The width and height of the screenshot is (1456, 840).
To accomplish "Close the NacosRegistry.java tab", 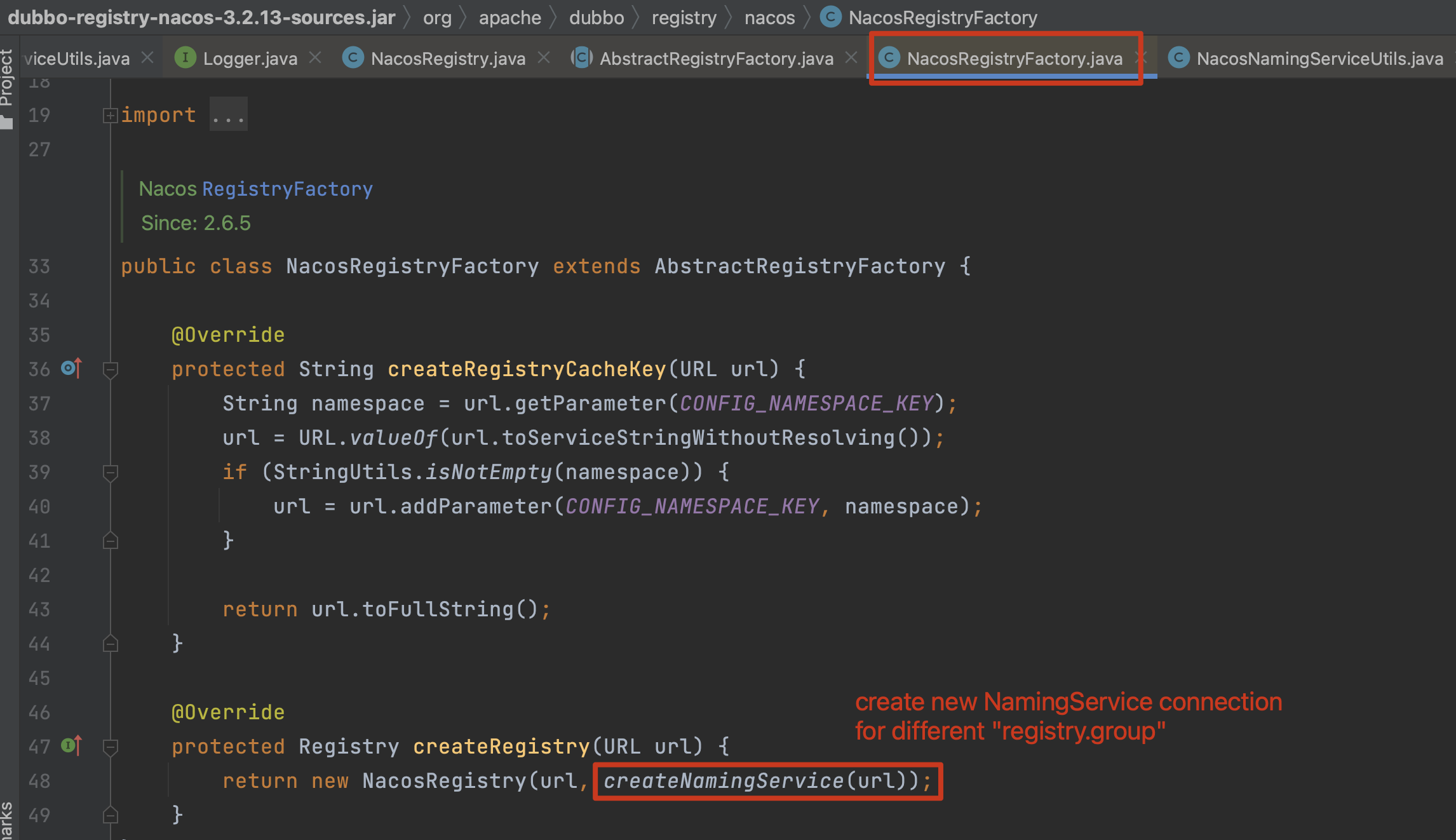I will 544,58.
